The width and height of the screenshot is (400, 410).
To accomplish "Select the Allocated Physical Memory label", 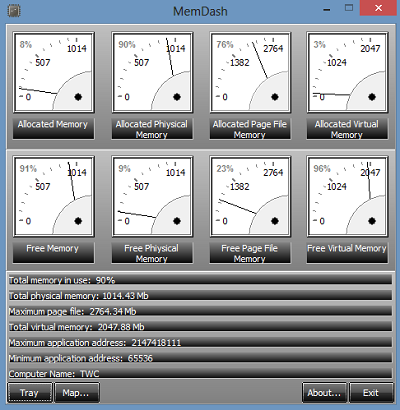I will click(152, 128).
